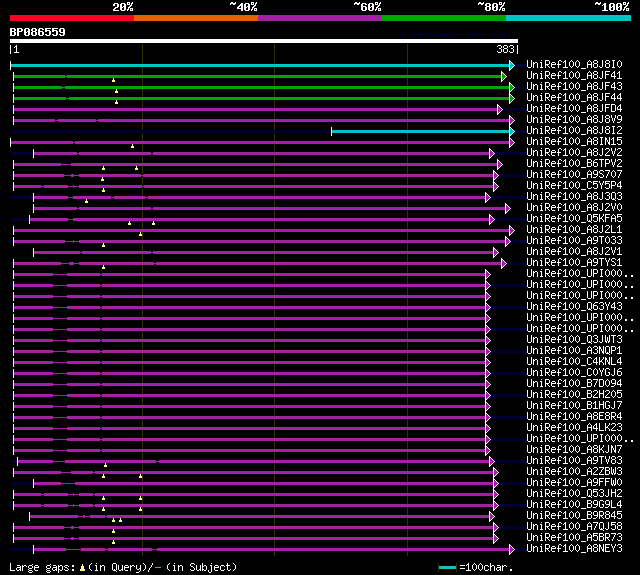Select the cyan ~100% identity legend segment
The width and height of the screenshot is (640, 575).
(569, 18)
